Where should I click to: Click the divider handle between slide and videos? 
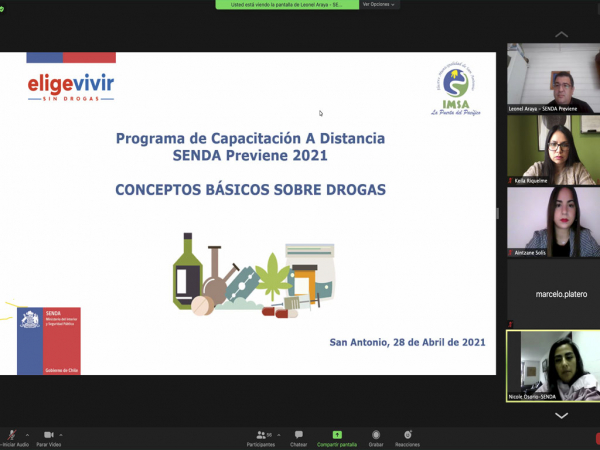tap(498, 213)
